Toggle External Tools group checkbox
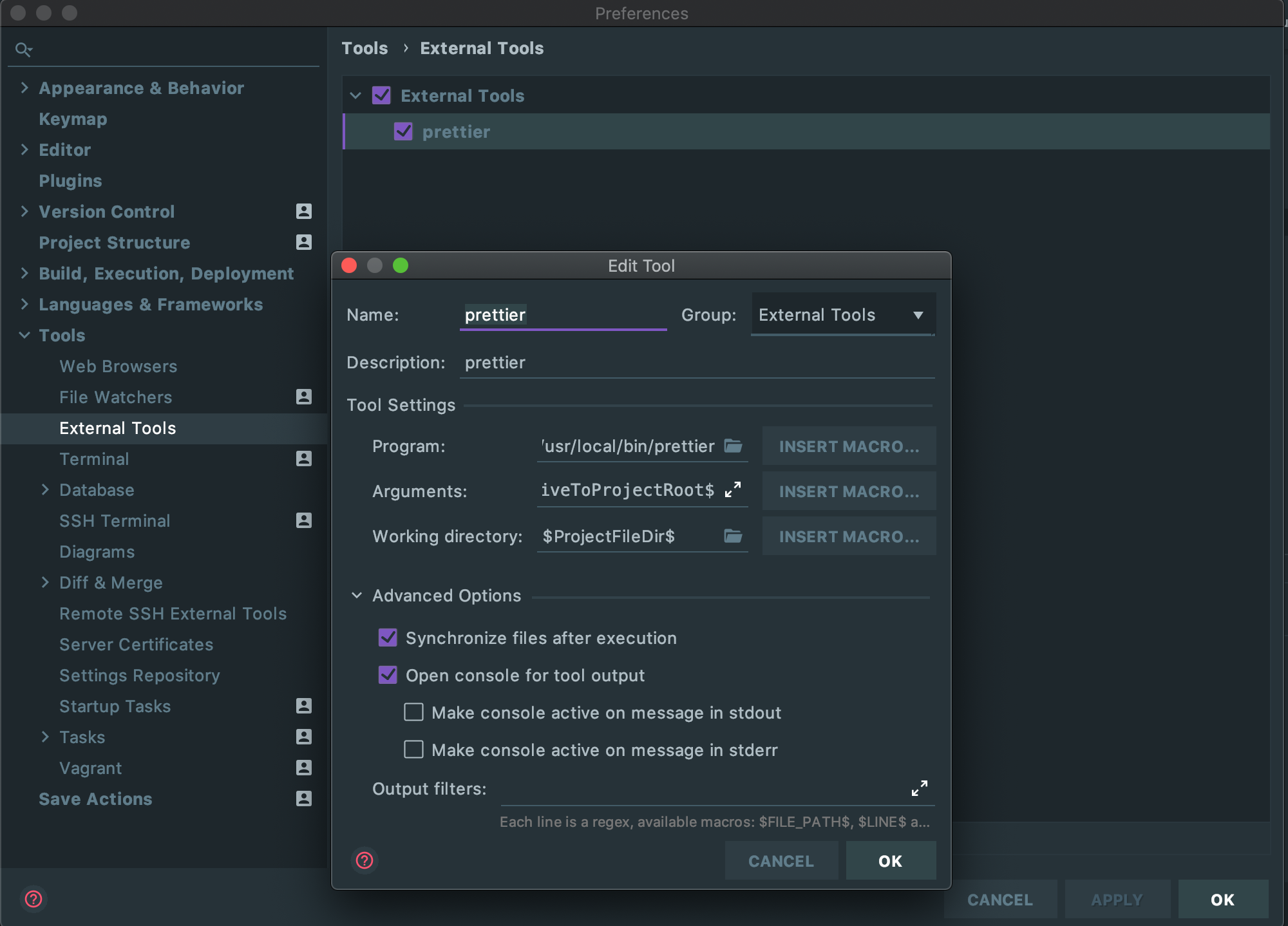 click(381, 95)
